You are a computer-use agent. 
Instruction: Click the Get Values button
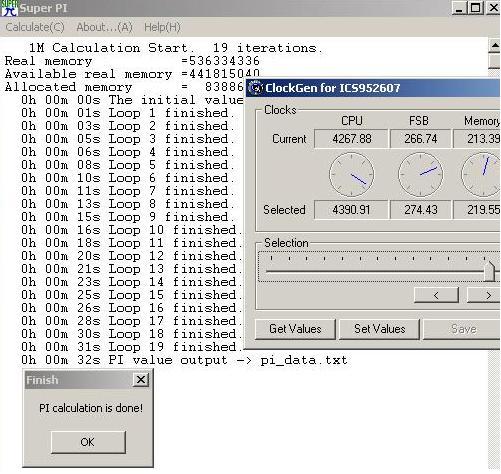tap(295, 329)
